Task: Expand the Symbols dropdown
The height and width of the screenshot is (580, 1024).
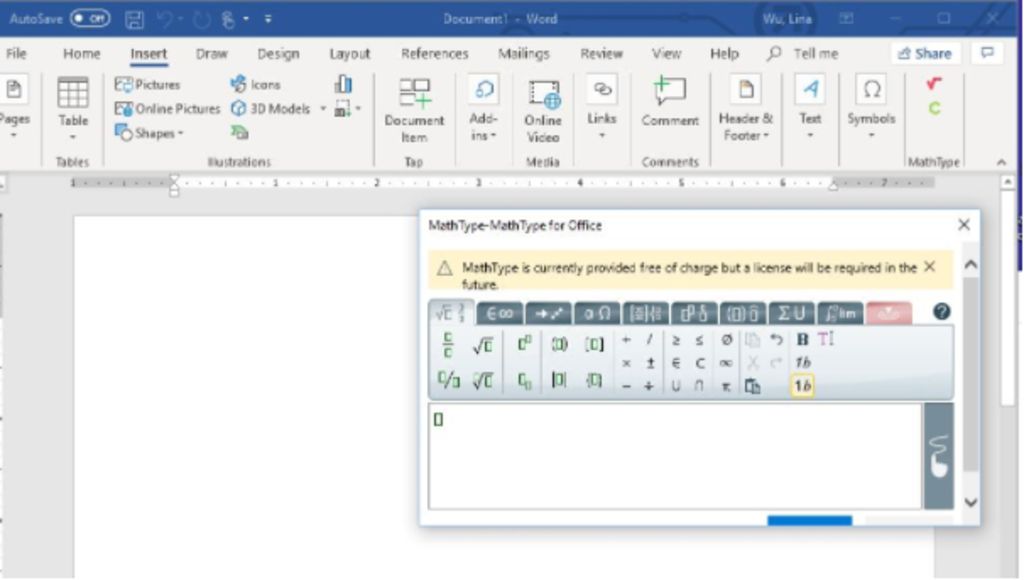Action: (871, 135)
